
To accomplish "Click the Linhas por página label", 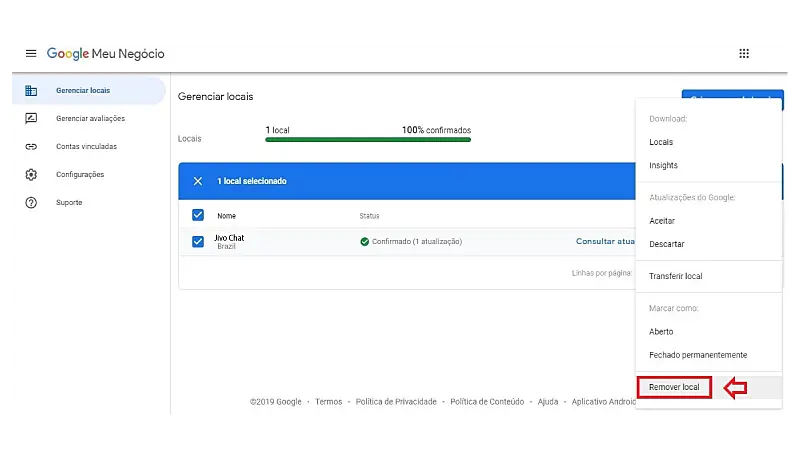I will coord(602,273).
